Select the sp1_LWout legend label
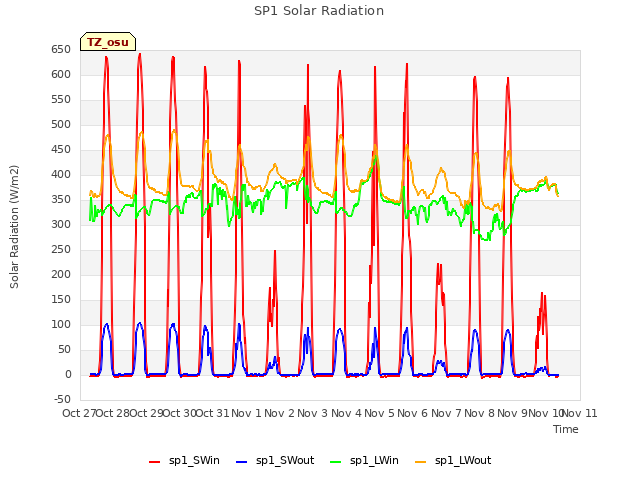This screenshot has width=640, height=480. (x=463, y=460)
